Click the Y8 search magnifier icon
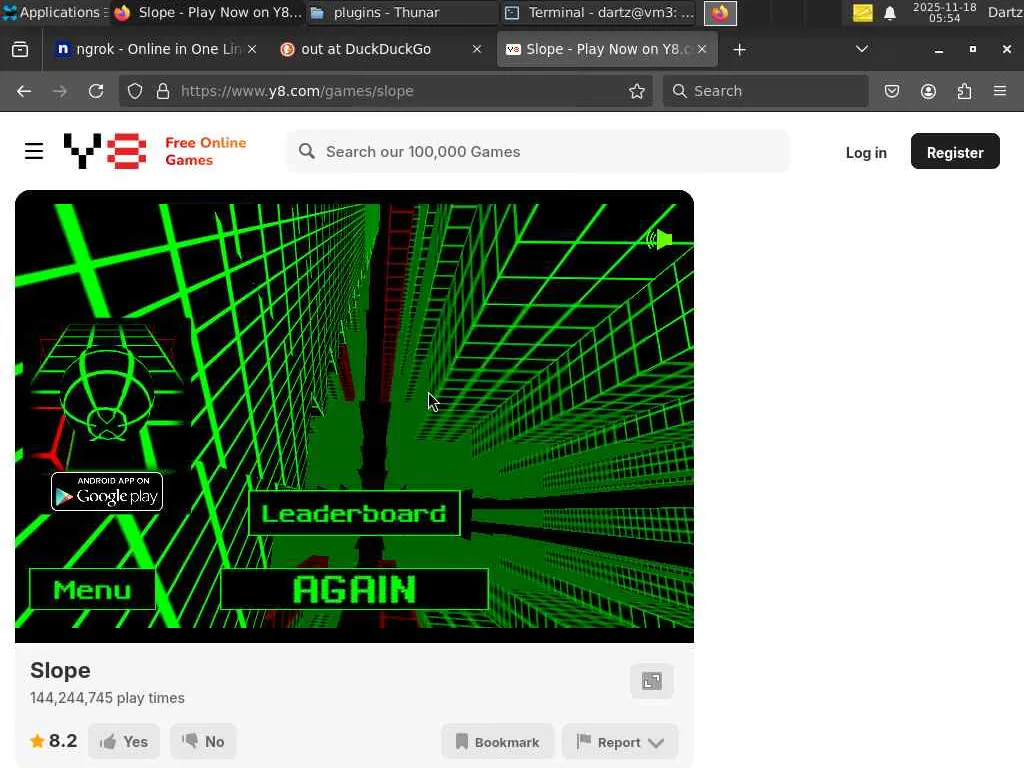This screenshot has width=1024, height=768. click(306, 152)
